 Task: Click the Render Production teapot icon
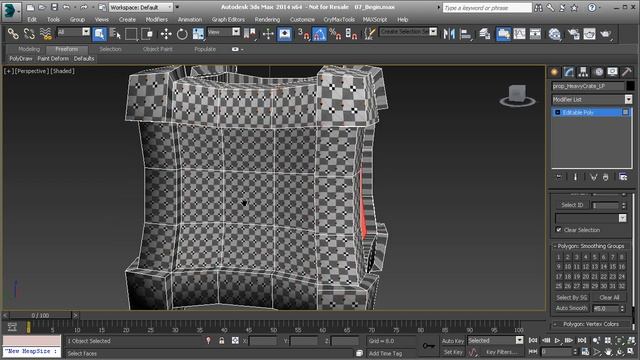point(606,34)
